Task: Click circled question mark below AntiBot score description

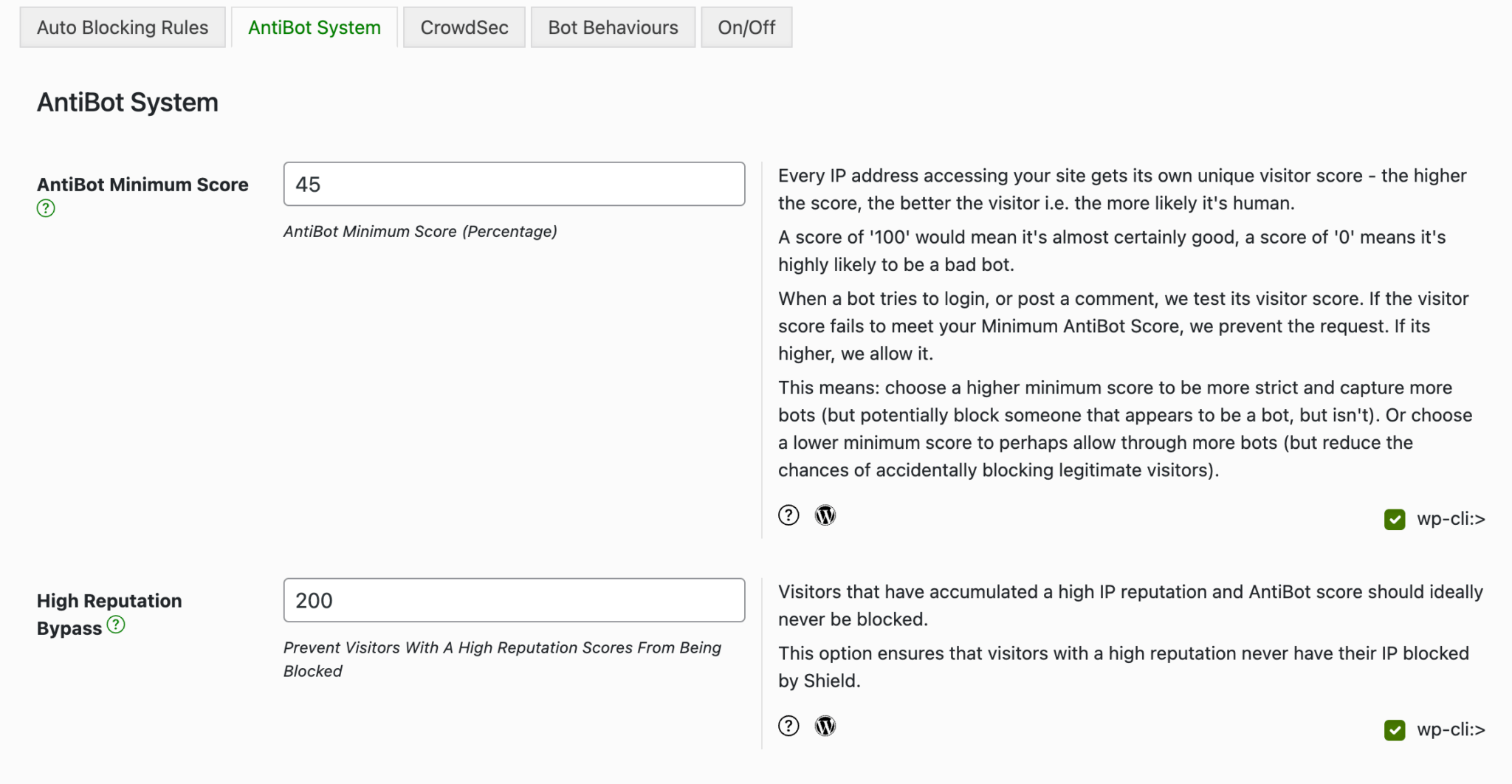Action: (788, 515)
